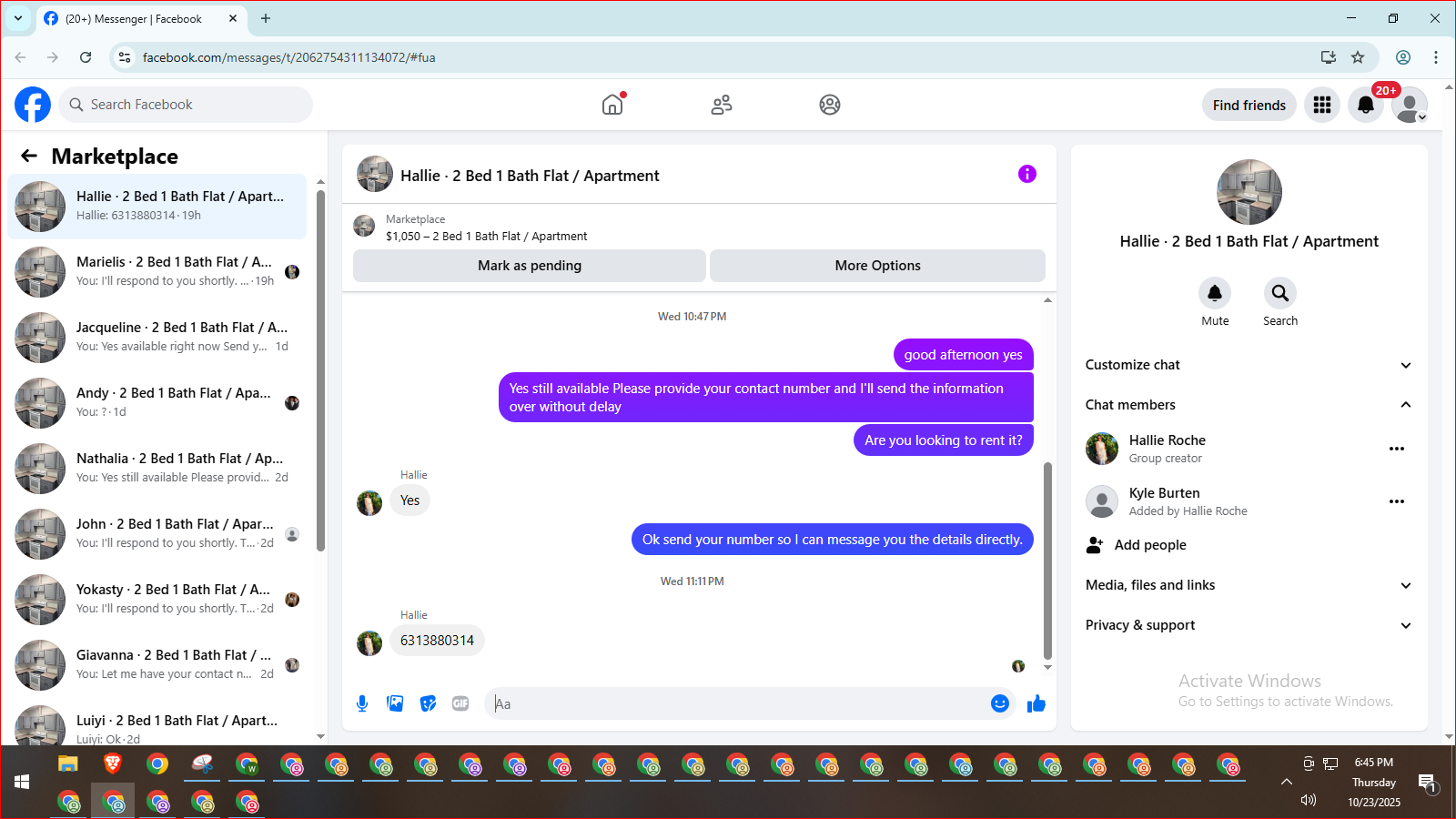Add people to the chat
Screen dimensions: 1456x819
[1249, 545]
